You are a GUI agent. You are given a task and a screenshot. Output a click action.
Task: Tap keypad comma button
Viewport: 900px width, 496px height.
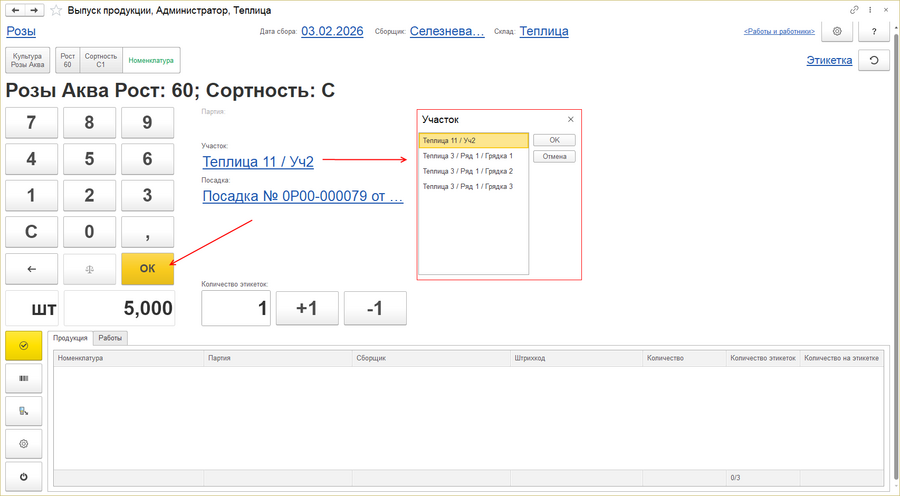pos(148,232)
